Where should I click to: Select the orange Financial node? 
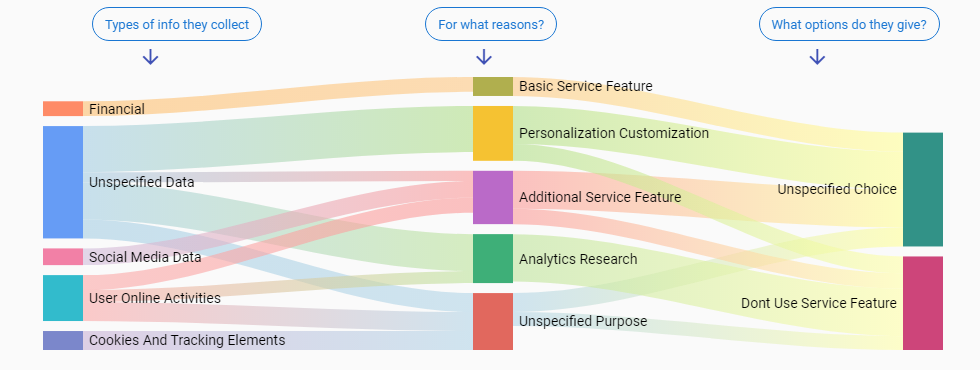click(62, 109)
